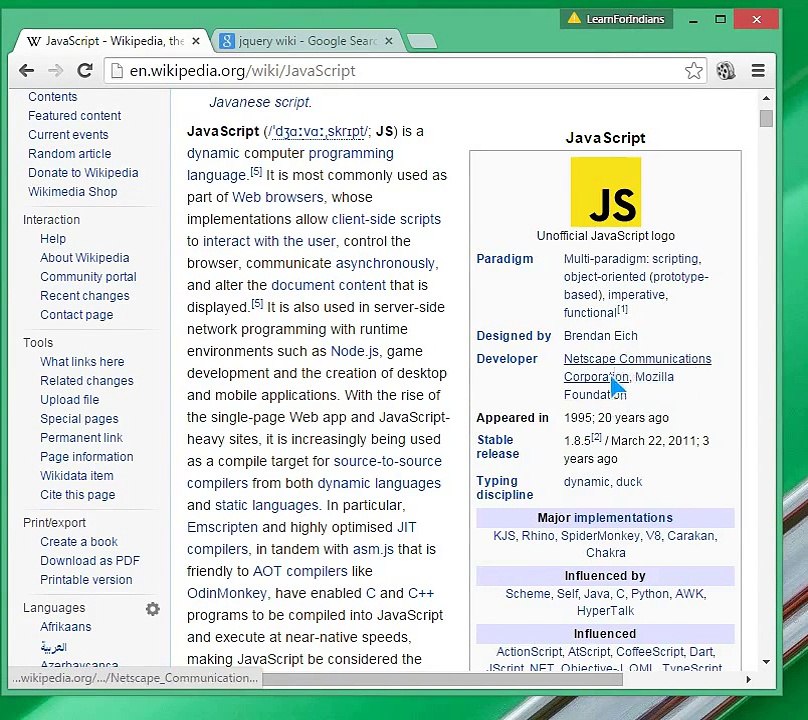The width and height of the screenshot is (808, 720).
Task: Open the Permanent link tool
Action: click(x=81, y=438)
